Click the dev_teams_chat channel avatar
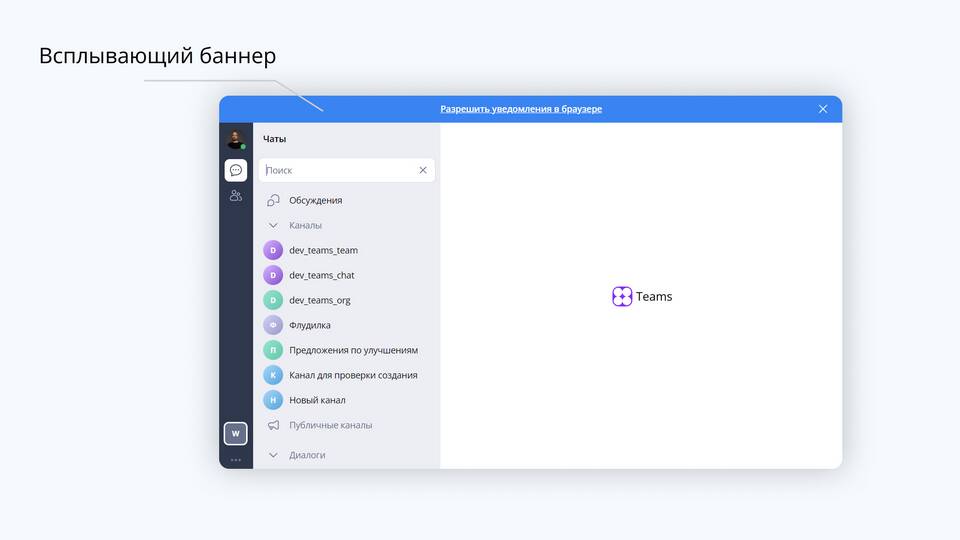This screenshot has height=540, width=960. (x=273, y=275)
